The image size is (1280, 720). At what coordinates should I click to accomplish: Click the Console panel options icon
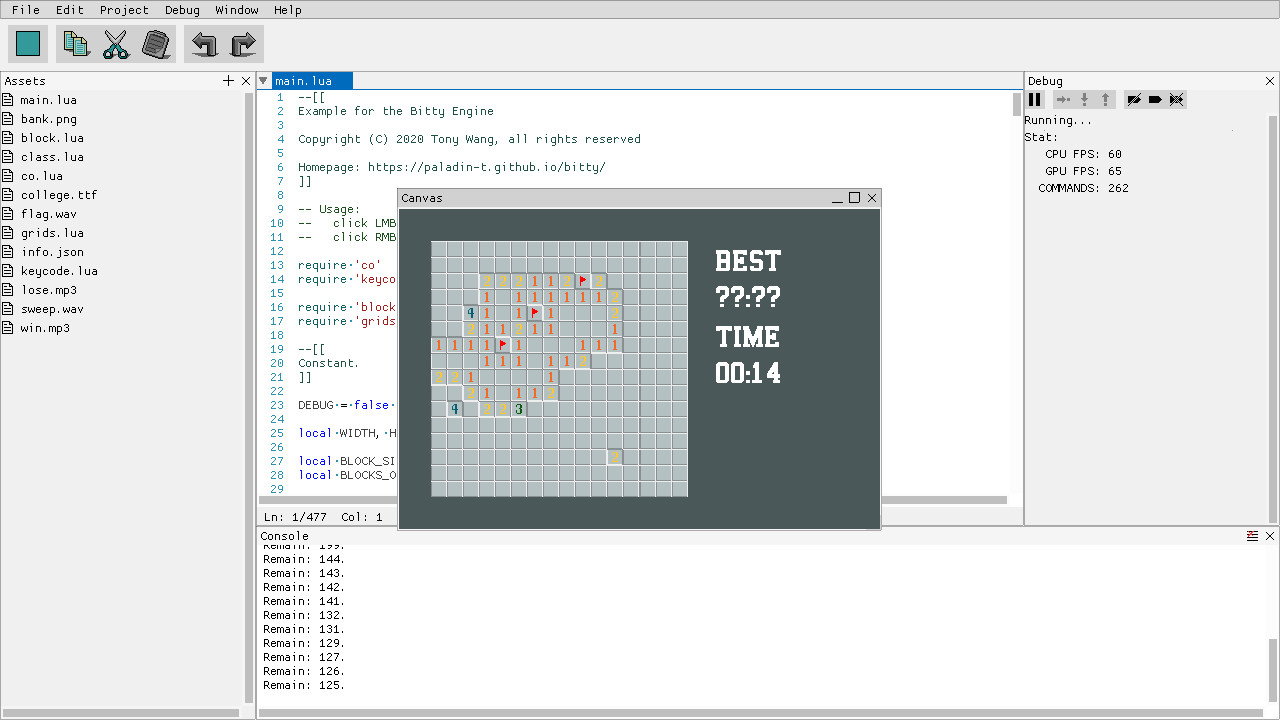point(1252,536)
